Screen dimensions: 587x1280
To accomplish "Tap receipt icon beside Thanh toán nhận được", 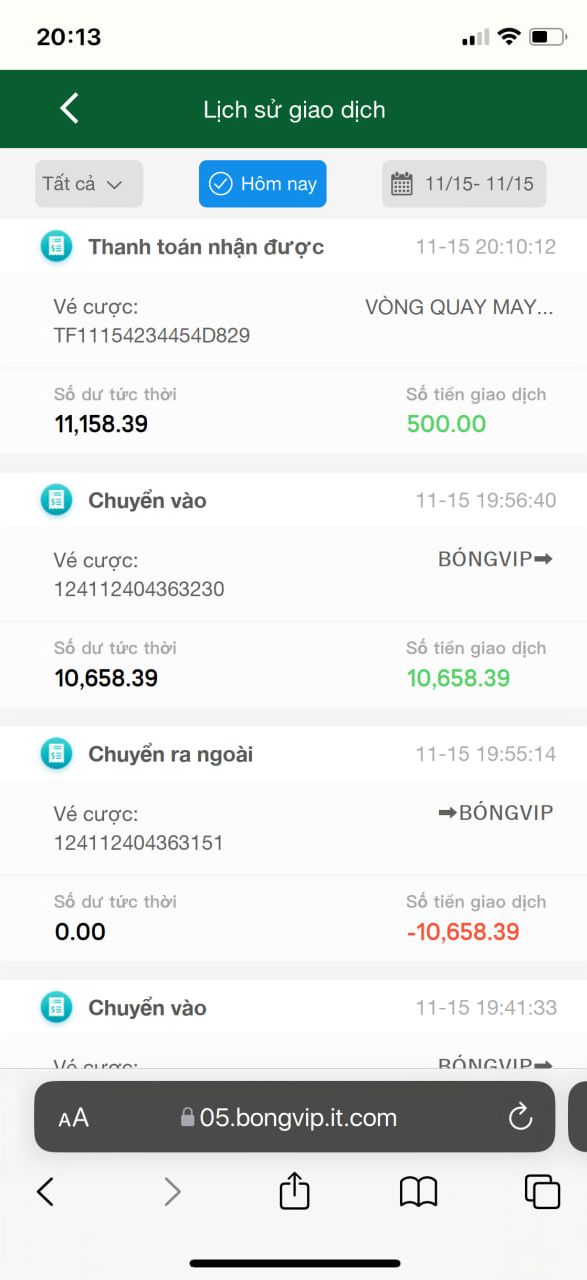I will tap(57, 247).
